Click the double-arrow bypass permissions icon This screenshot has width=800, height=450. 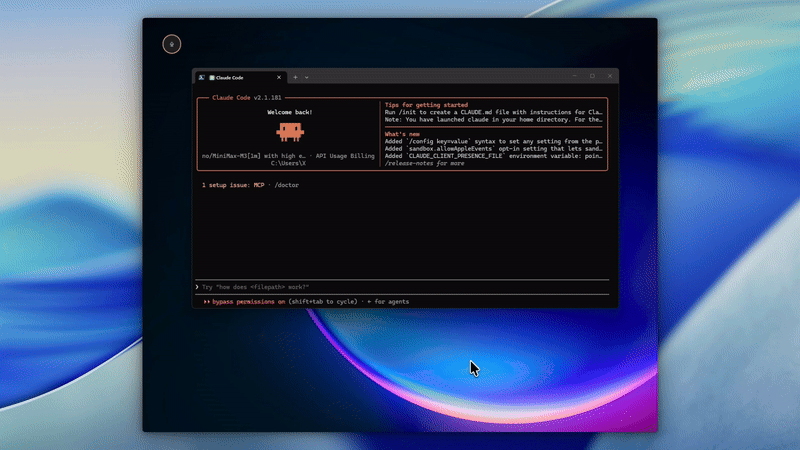point(207,302)
